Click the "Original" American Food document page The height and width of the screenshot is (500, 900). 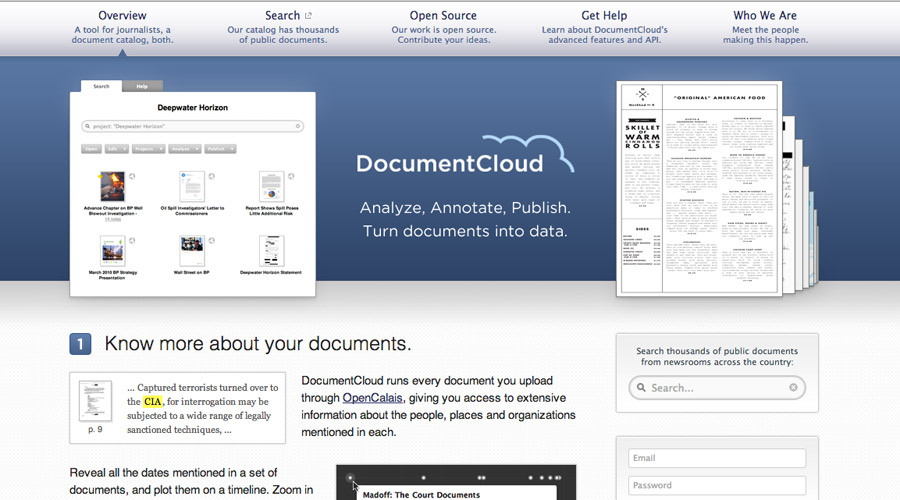click(699, 189)
